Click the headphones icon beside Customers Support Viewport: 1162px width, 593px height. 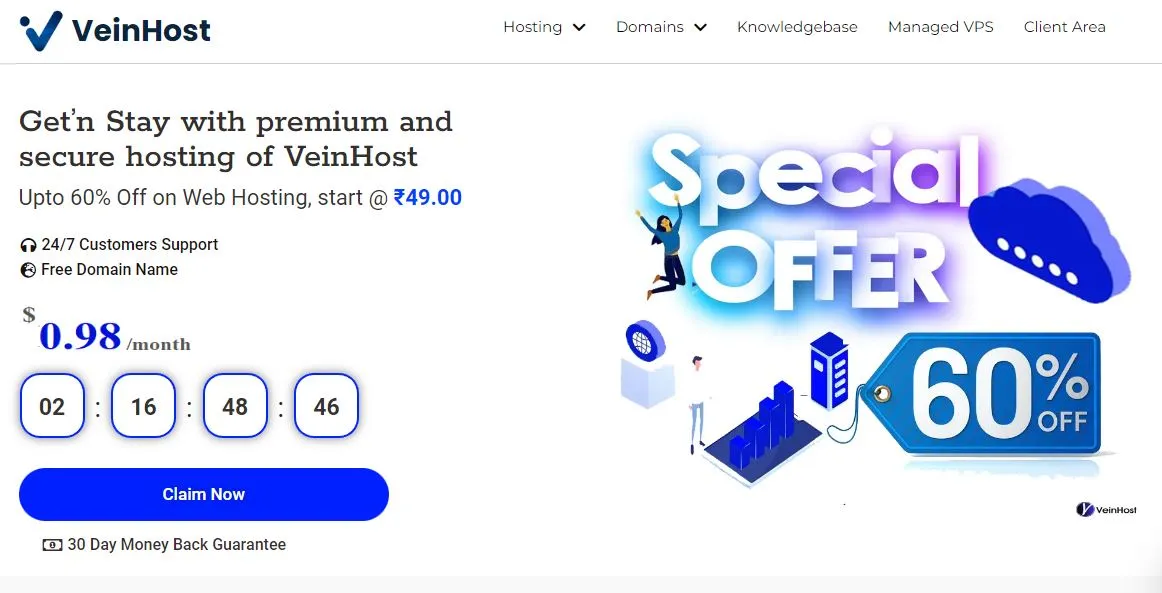(x=28, y=245)
